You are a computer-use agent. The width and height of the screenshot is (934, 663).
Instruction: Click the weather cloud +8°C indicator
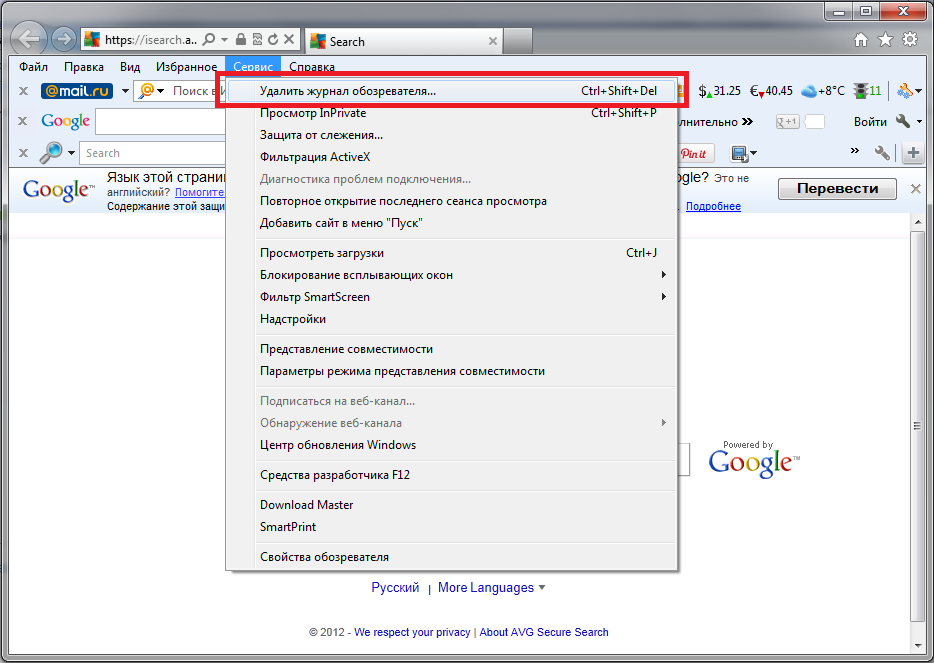tap(823, 91)
